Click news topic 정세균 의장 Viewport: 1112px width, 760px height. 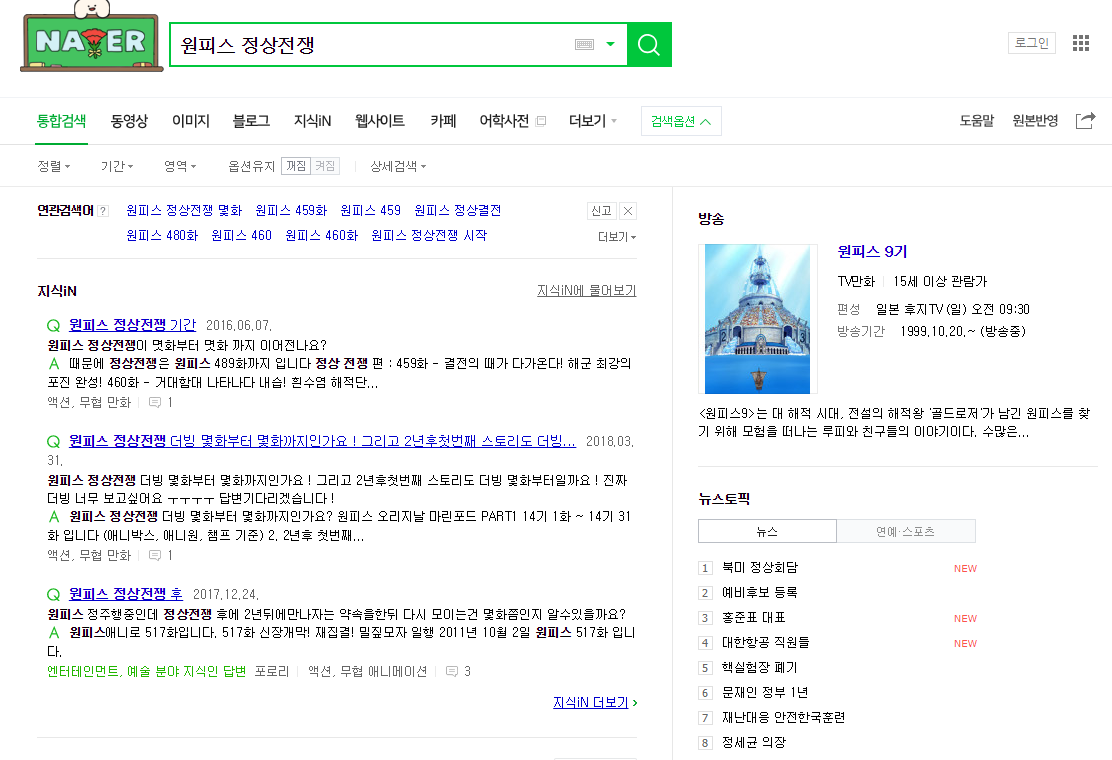pyautogui.click(x=753, y=742)
